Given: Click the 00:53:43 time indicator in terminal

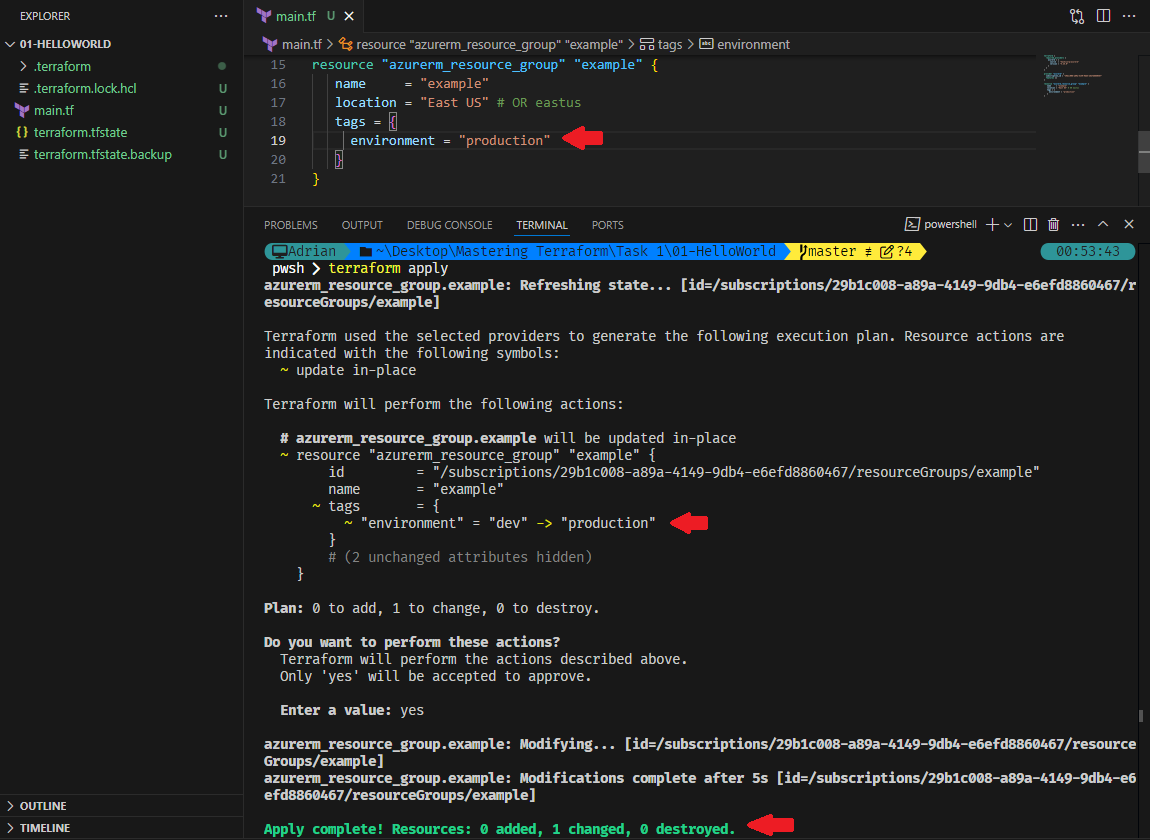Looking at the screenshot, I should (x=1088, y=252).
